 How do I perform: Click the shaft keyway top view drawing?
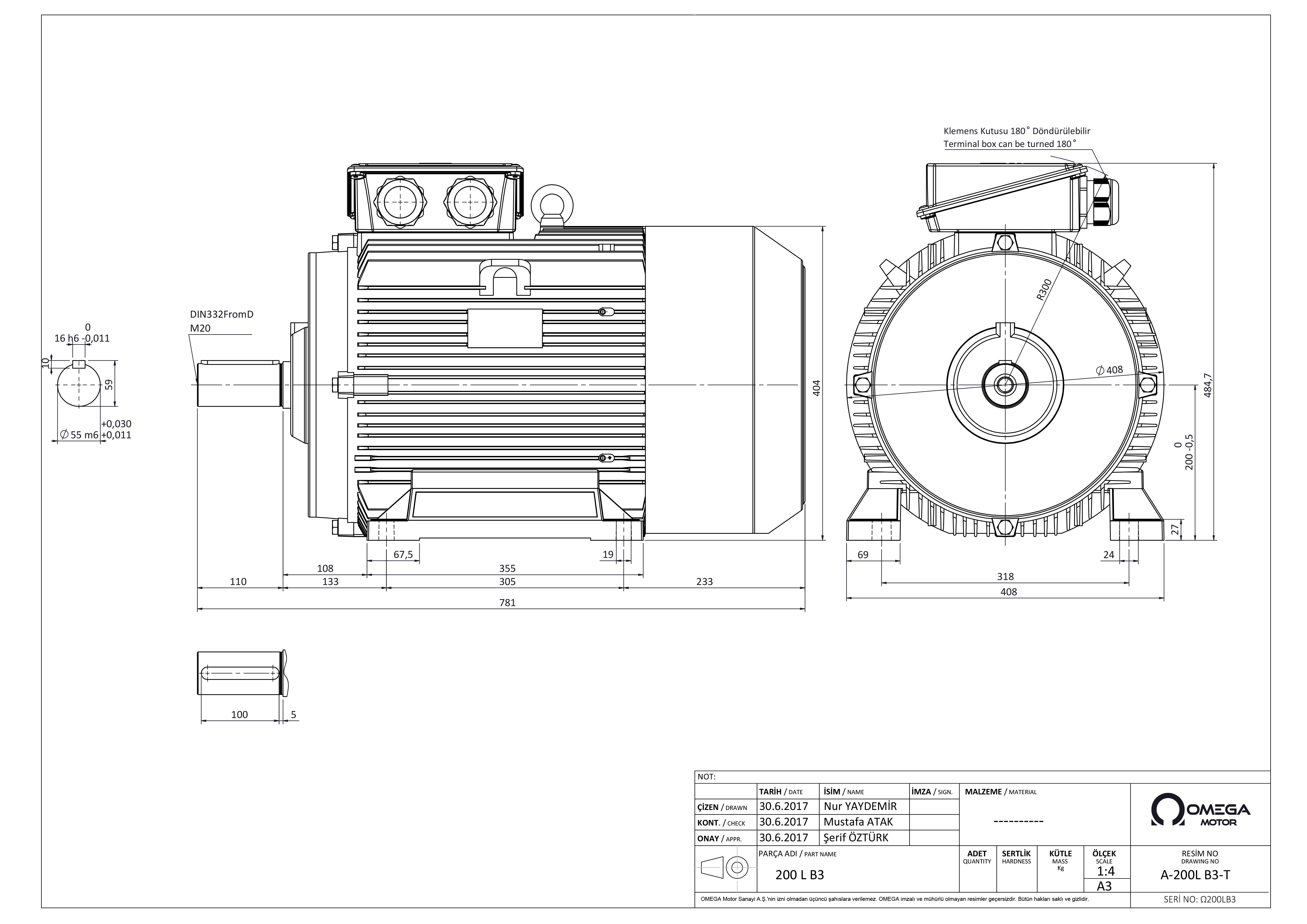pyautogui.click(x=243, y=672)
